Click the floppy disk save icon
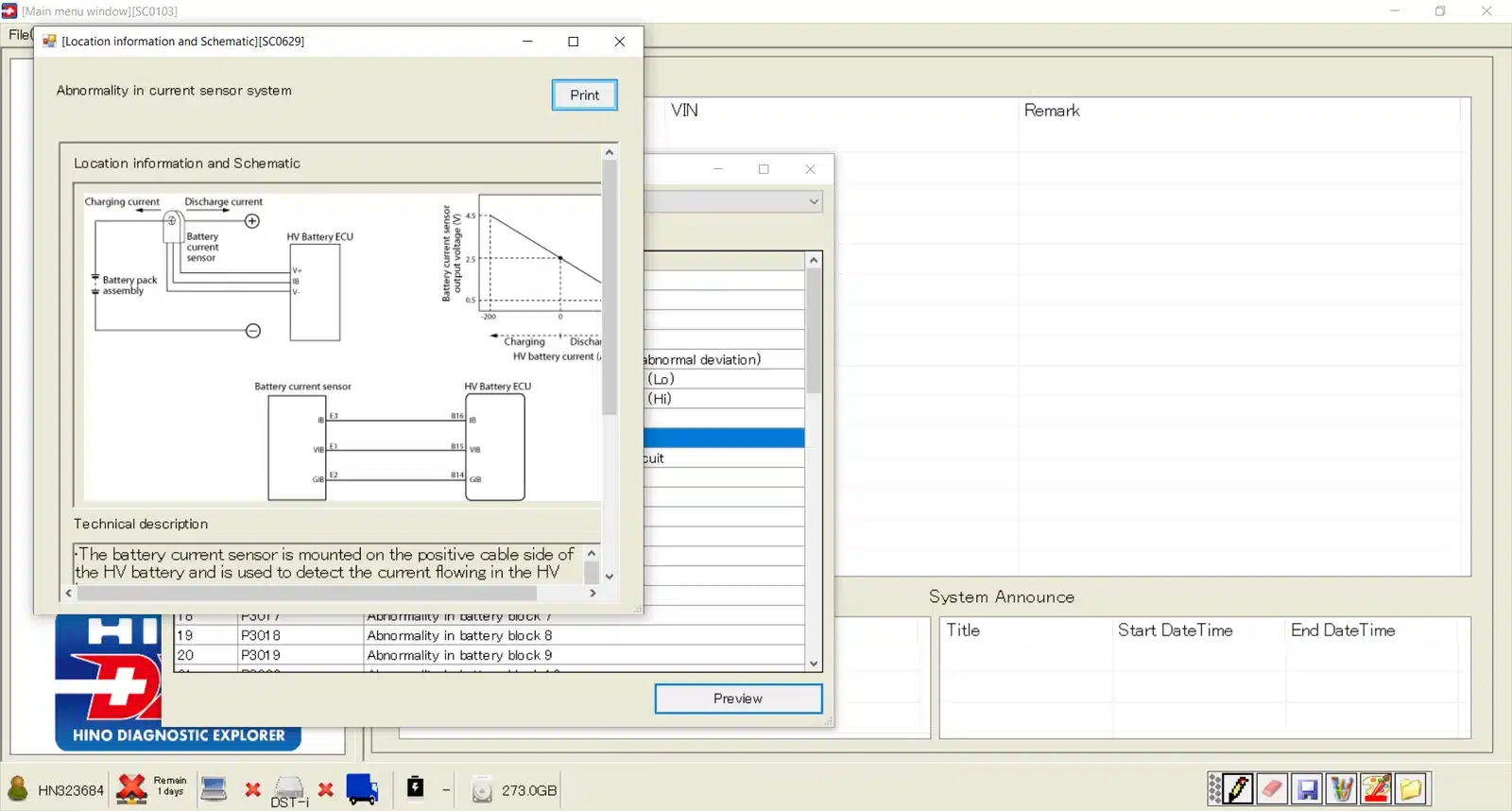The height and width of the screenshot is (811, 1512). 1307,788
